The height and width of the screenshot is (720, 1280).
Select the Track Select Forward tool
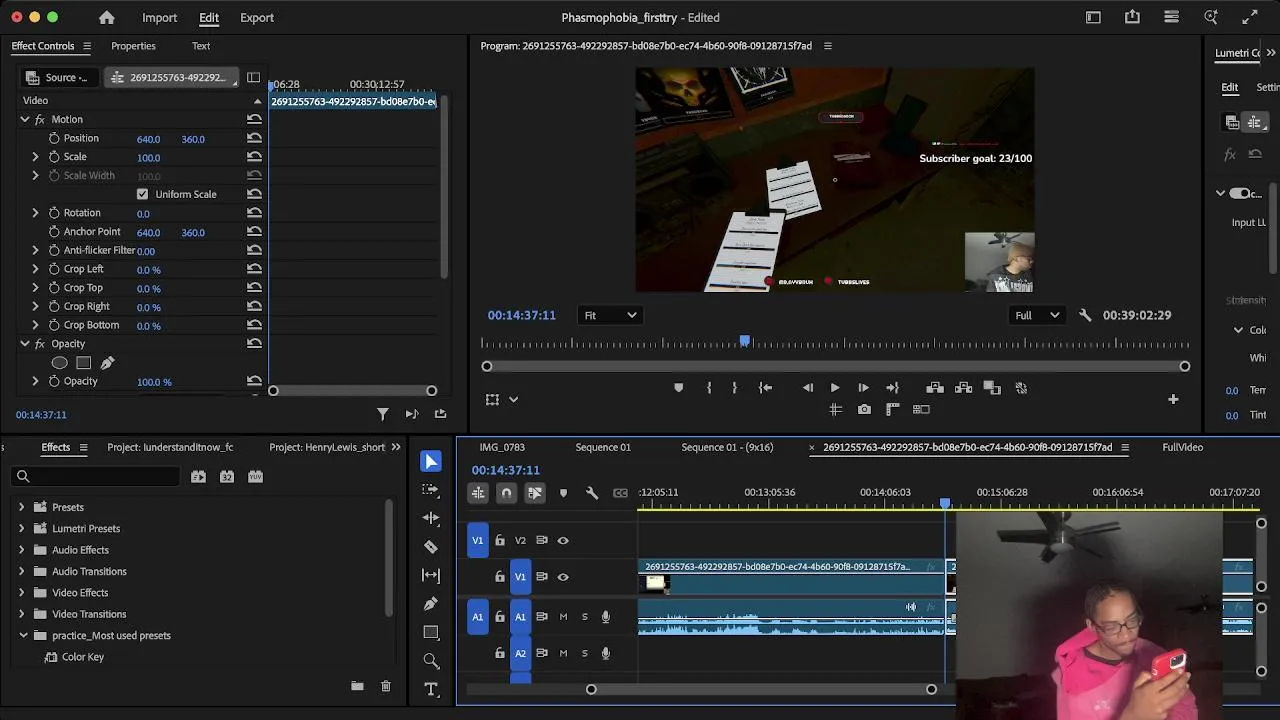431,489
